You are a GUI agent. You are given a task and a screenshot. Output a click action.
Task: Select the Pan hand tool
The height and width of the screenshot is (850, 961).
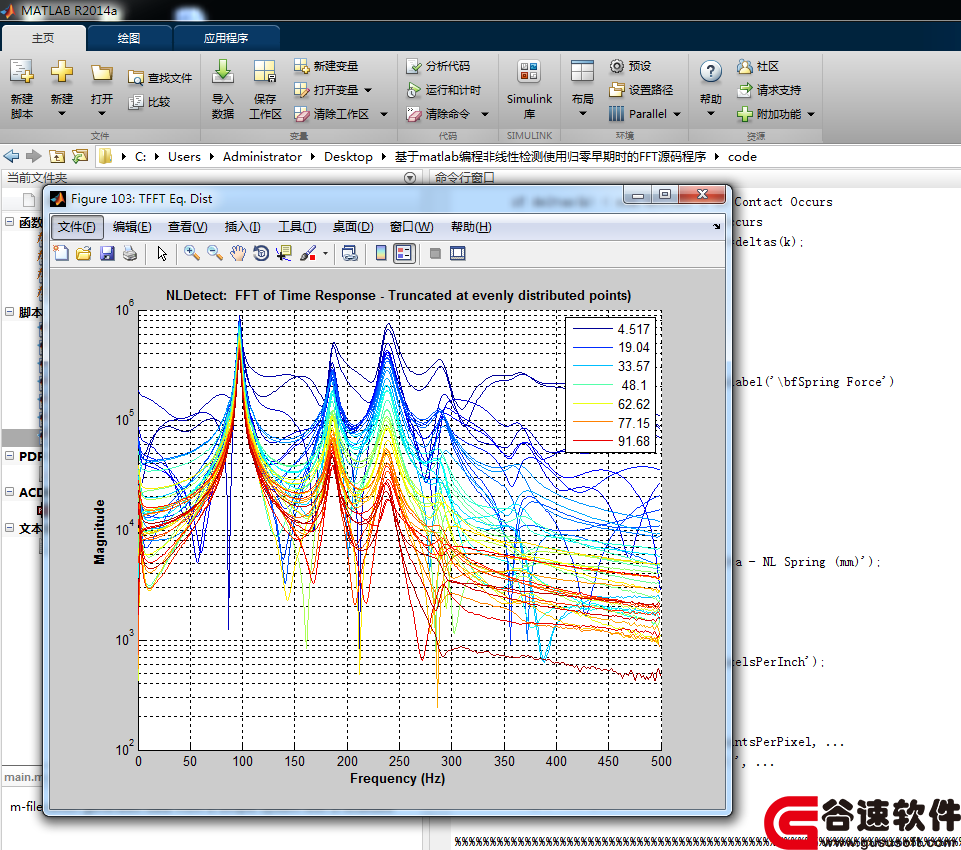click(x=238, y=253)
